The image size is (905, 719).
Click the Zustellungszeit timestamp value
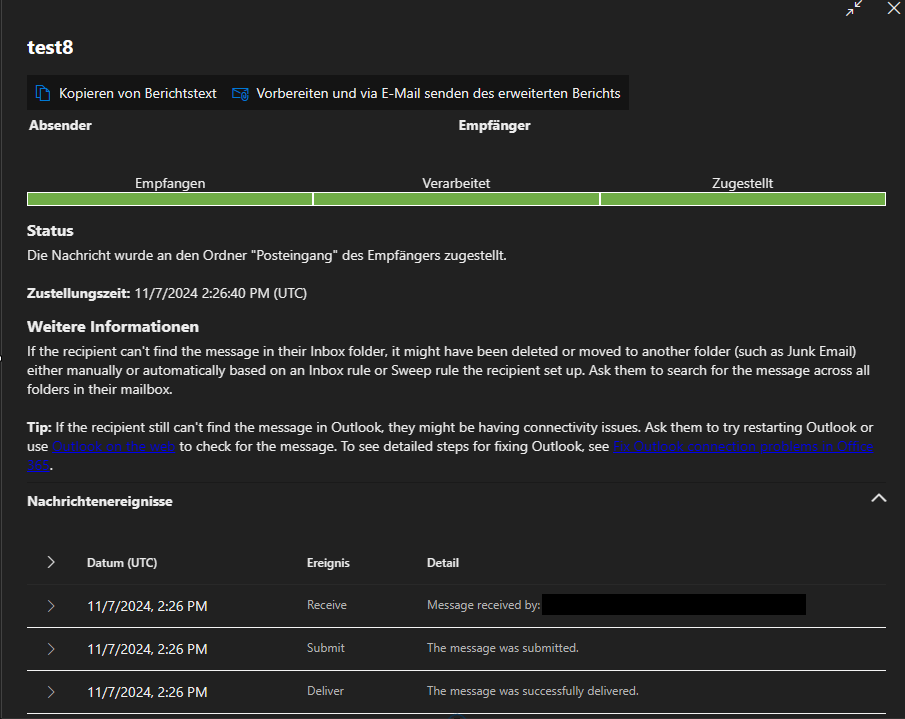pos(220,293)
